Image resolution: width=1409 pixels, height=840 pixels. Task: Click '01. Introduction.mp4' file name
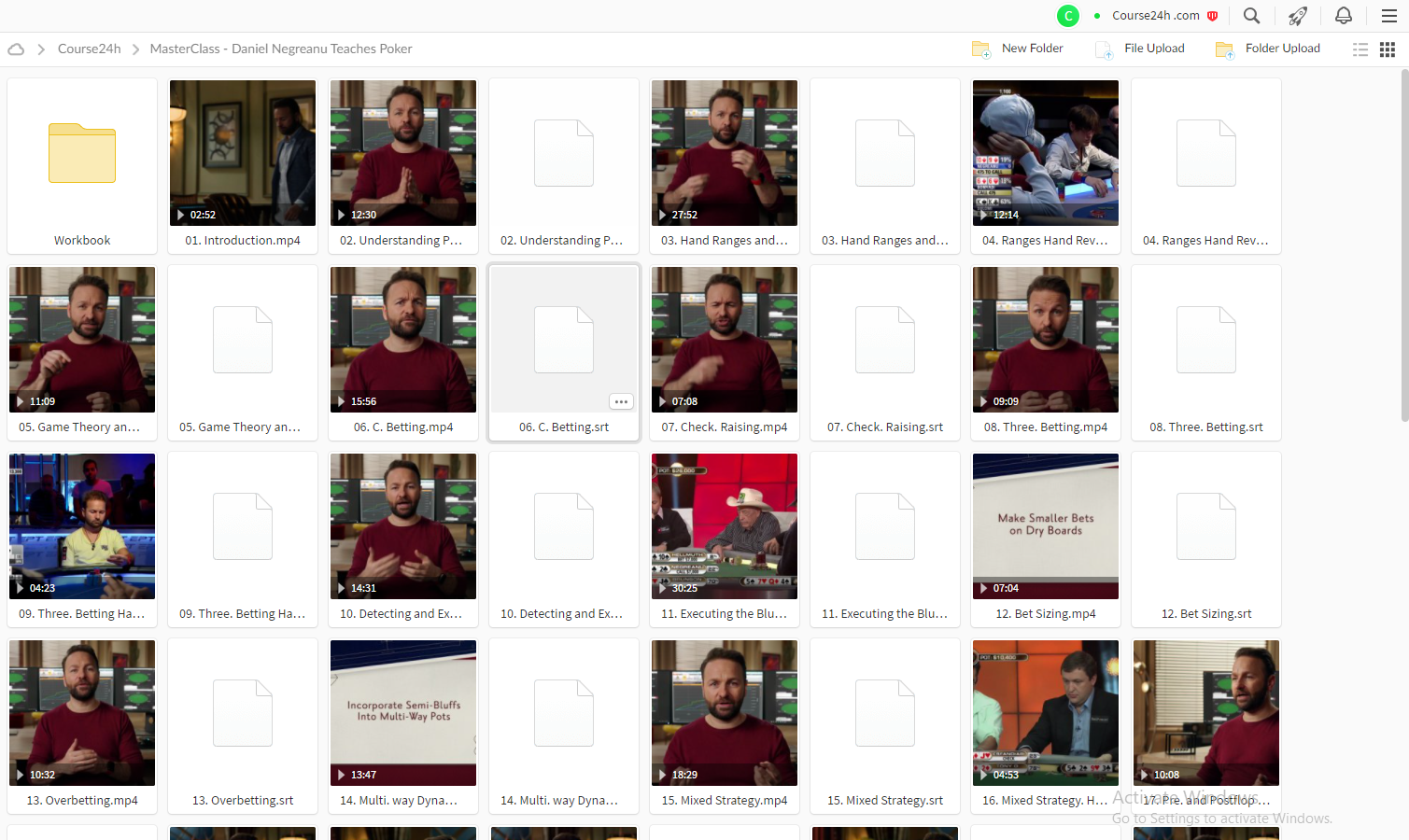tap(243, 241)
